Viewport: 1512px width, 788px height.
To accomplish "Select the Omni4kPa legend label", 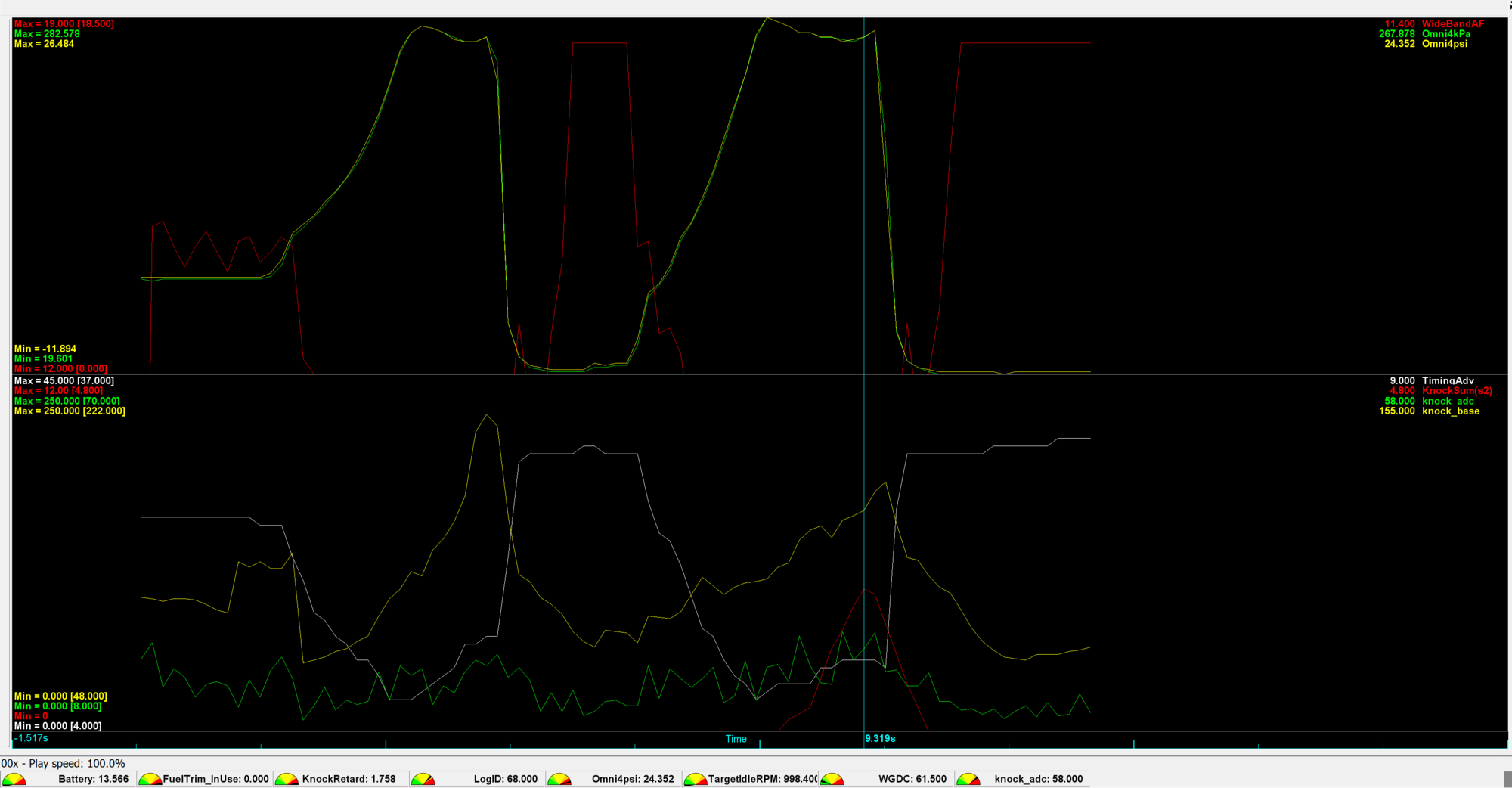I will click(1445, 34).
